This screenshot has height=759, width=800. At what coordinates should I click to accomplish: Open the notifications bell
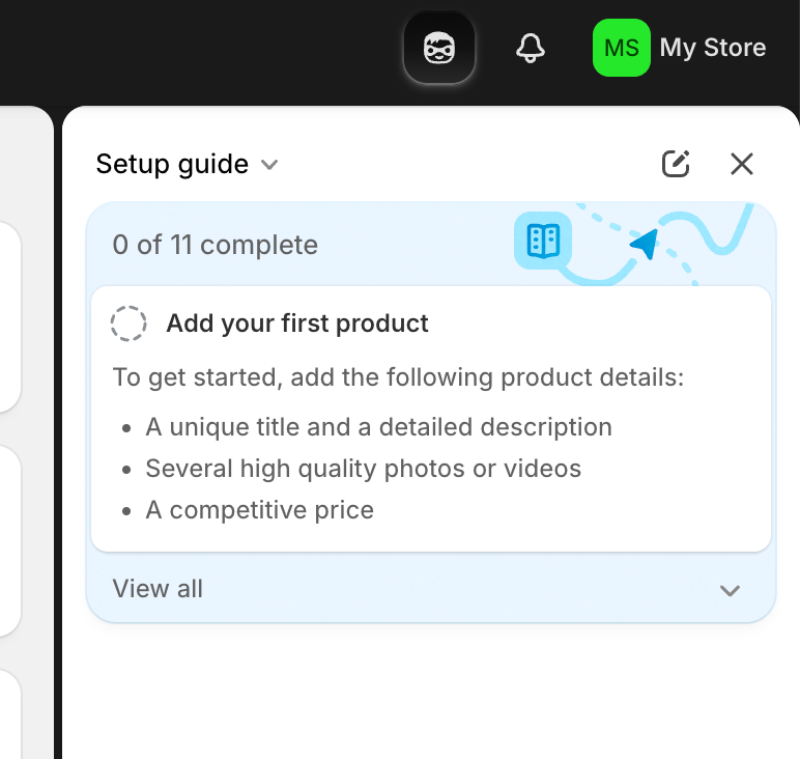[x=530, y=47]
